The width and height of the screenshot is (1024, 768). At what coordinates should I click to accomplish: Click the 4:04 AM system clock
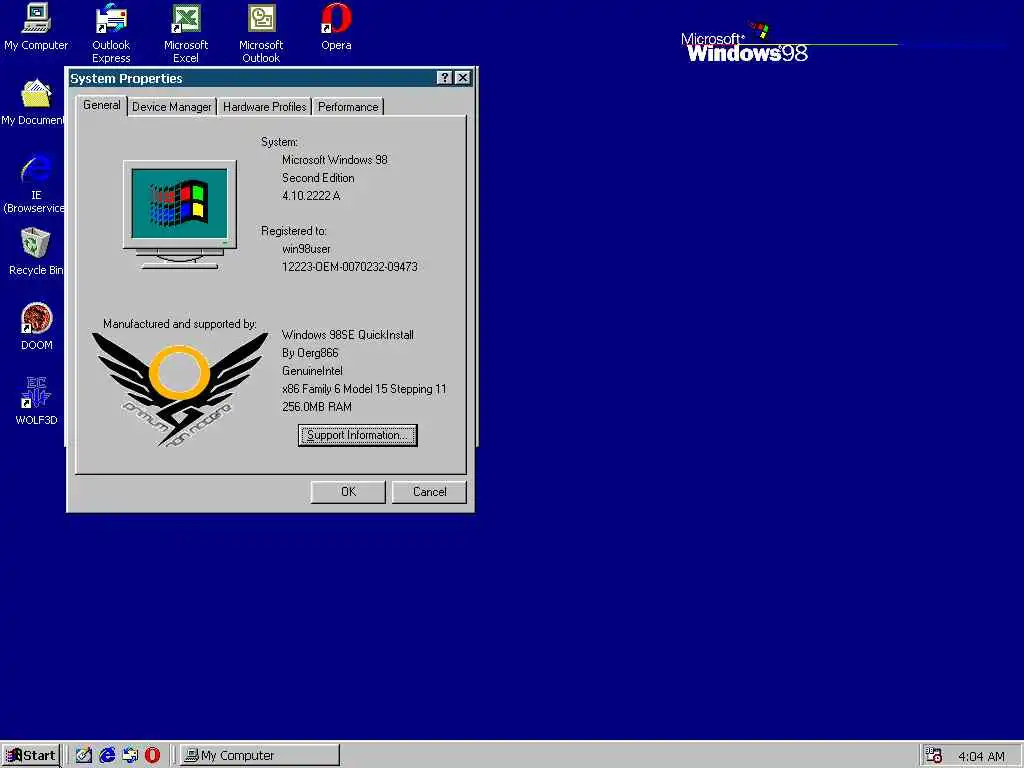pyautogui.click(x=981, y=756)
